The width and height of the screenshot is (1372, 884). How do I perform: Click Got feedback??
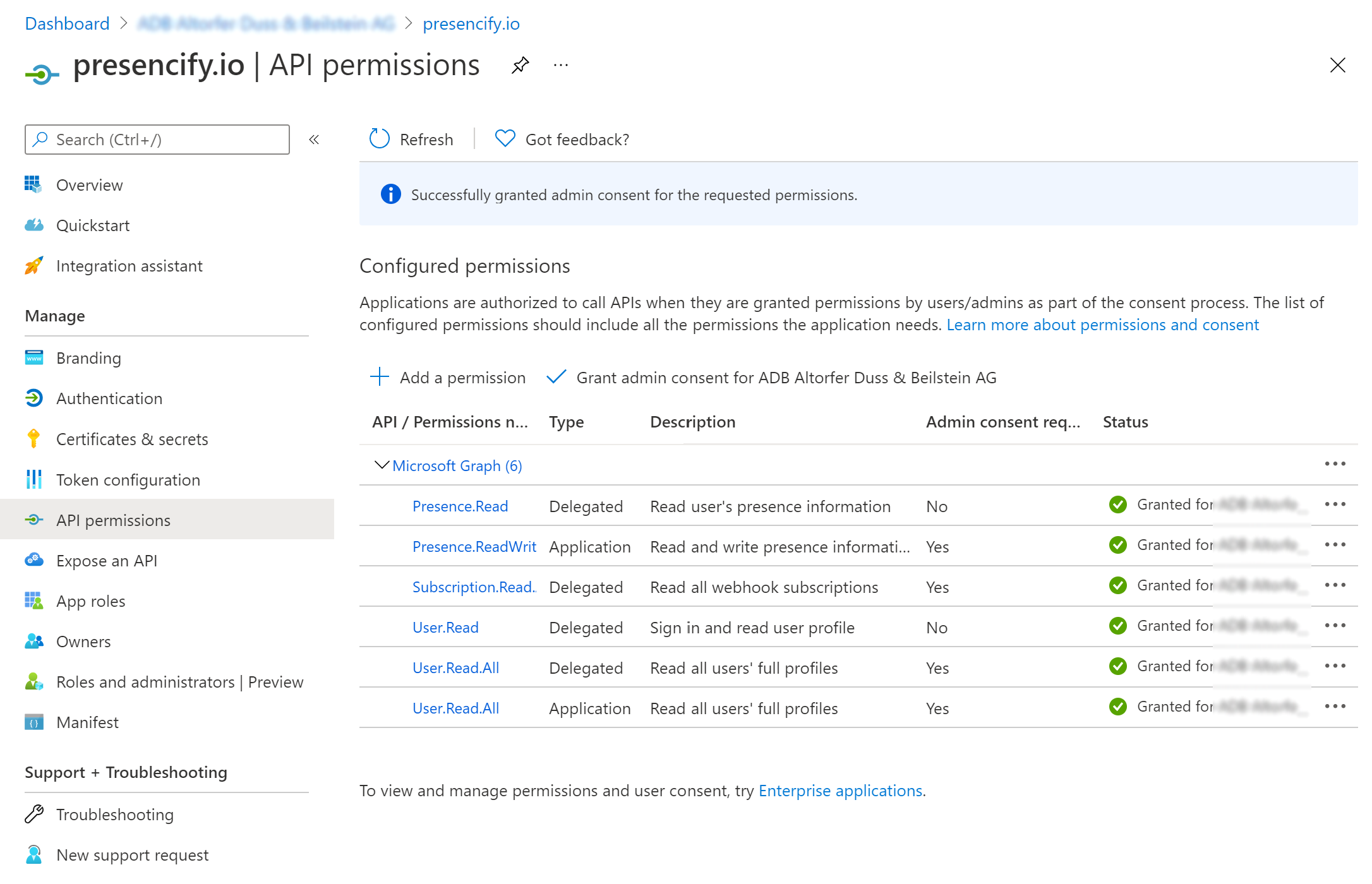point(562,139)
